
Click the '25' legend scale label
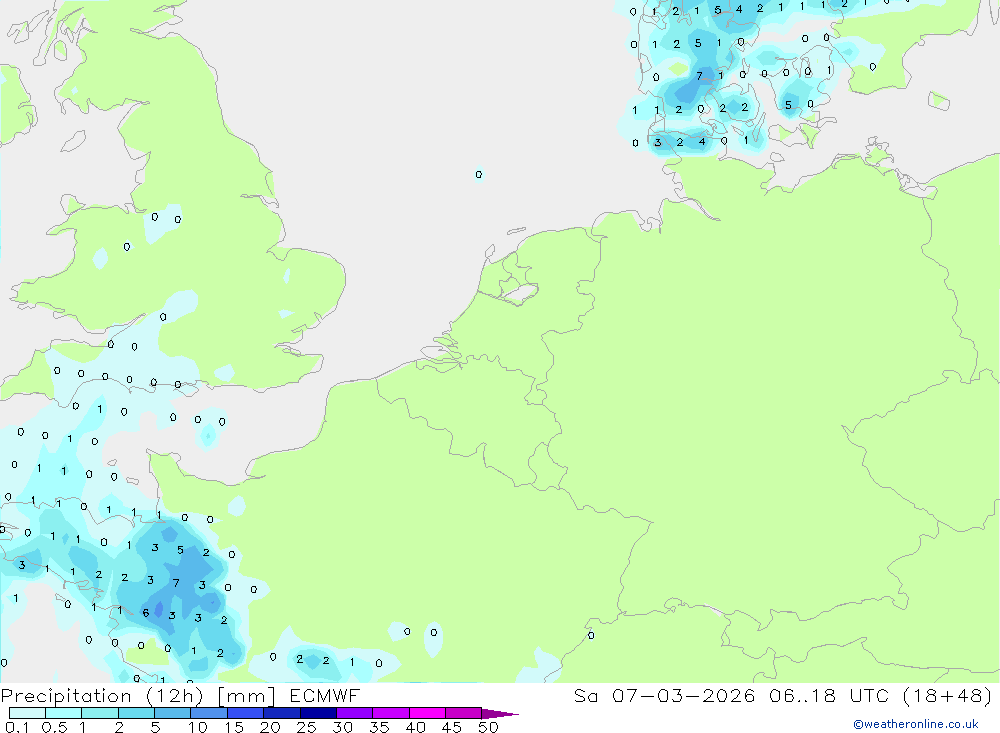pyautogui.click(x=306, y=727)
